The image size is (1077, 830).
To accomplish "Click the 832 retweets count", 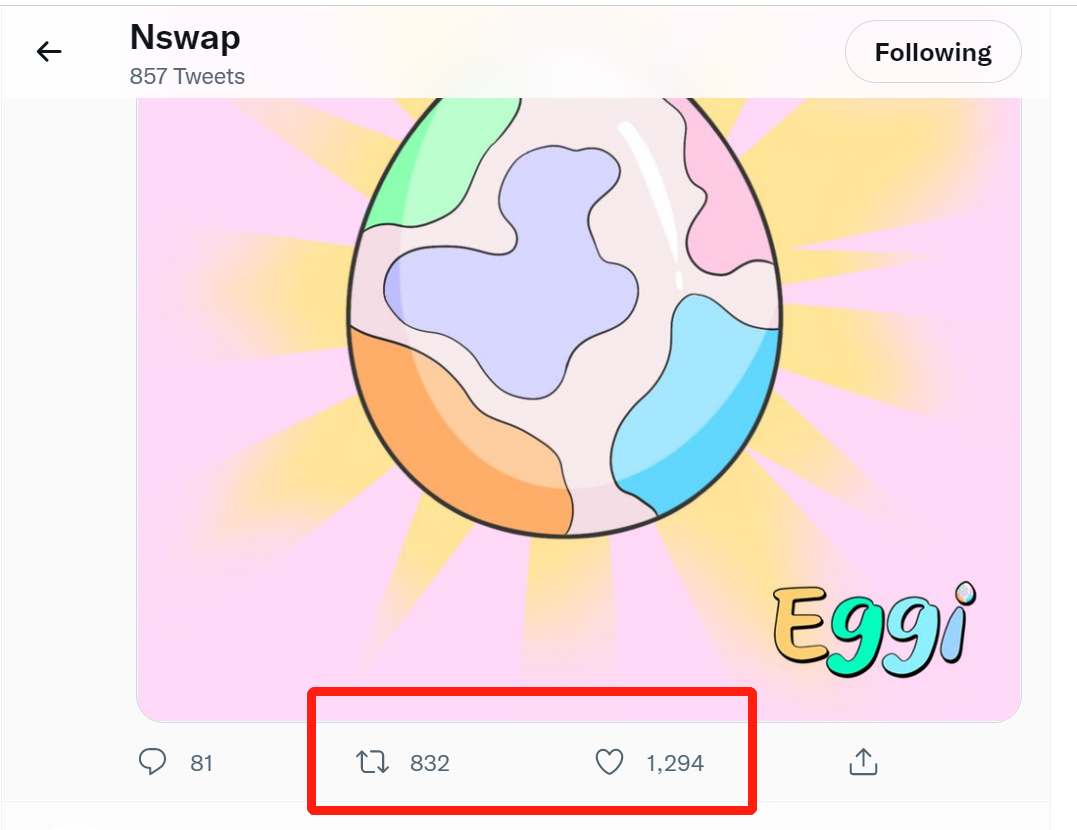I will pyautogui.click(x=430, y=763).
